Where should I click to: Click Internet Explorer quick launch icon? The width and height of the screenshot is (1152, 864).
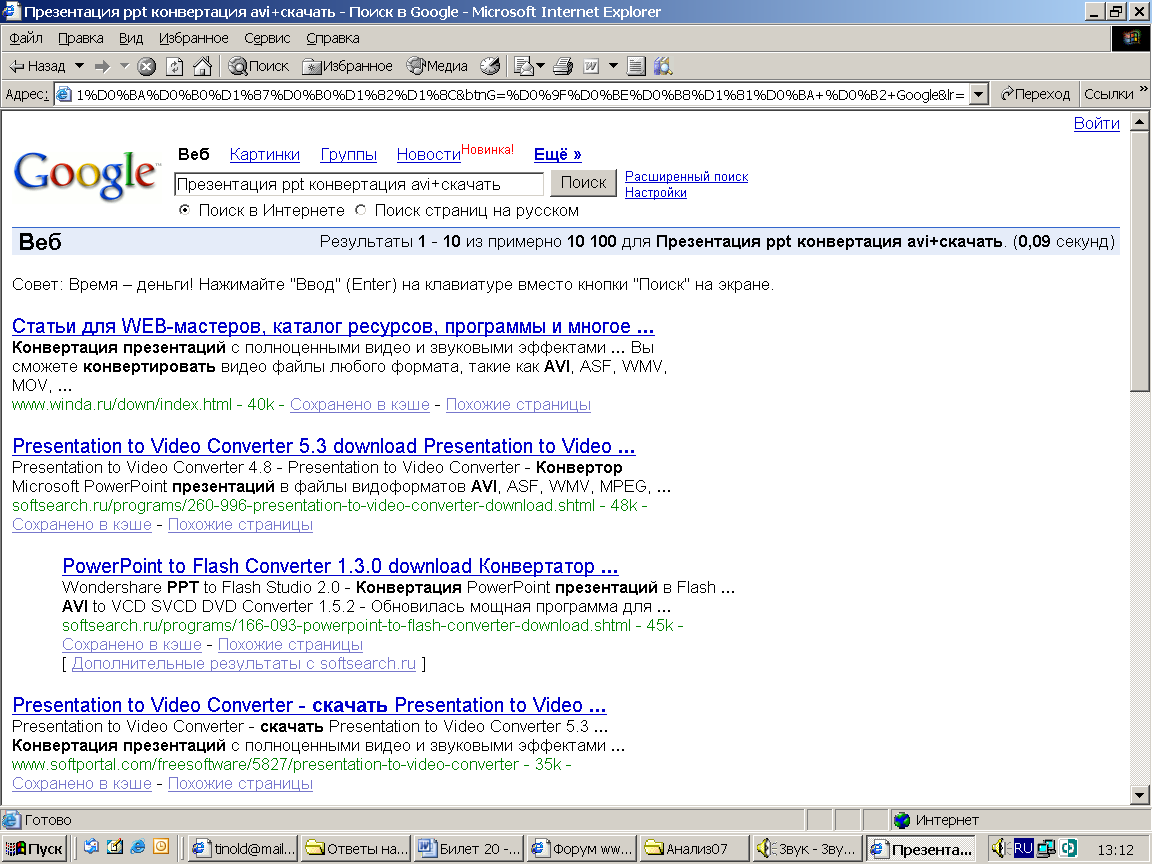tap(137, 847)
